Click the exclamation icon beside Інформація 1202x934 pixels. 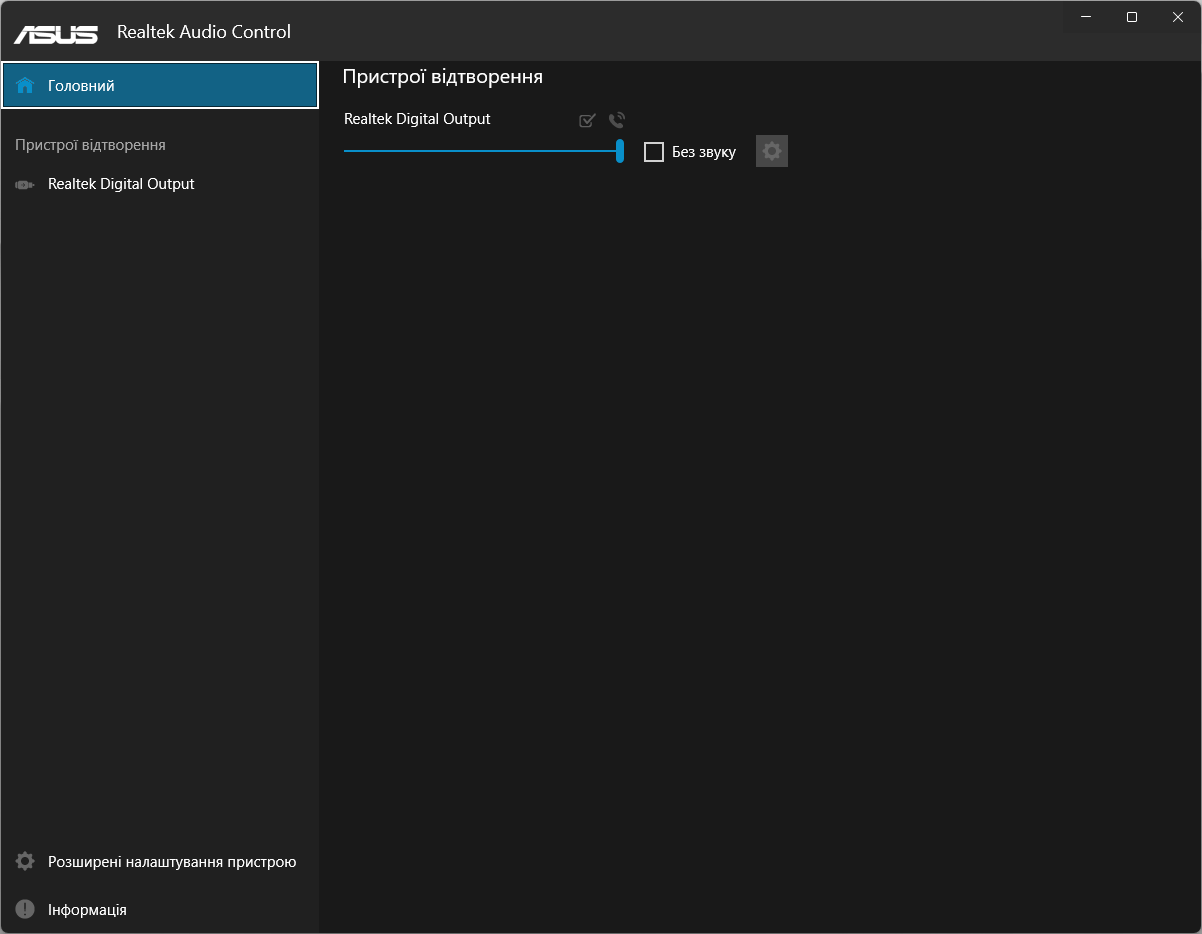coord(25,909)
